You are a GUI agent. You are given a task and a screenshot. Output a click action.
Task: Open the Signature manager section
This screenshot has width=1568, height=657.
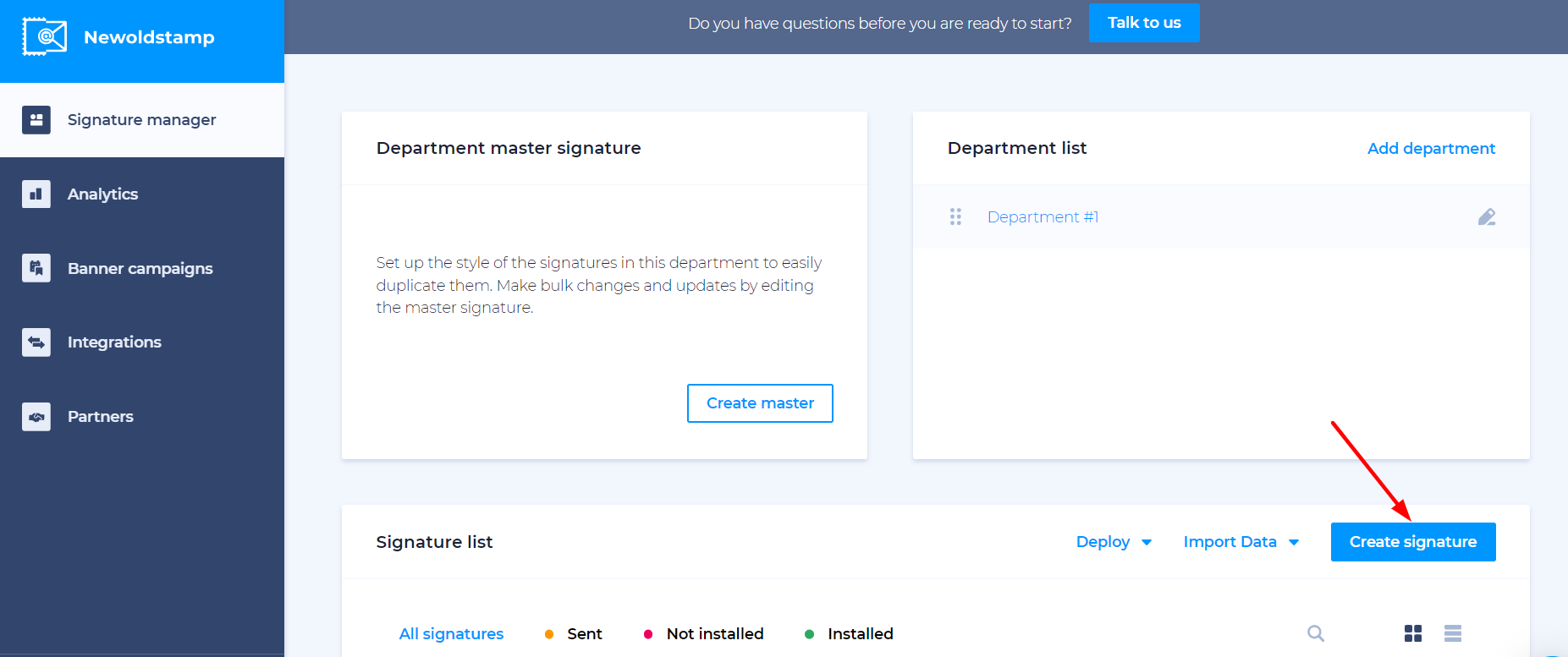142,120
